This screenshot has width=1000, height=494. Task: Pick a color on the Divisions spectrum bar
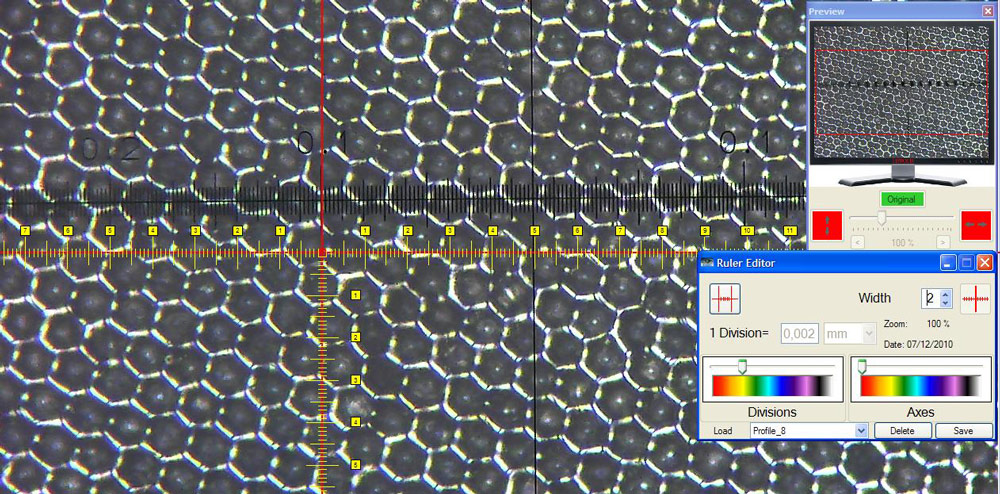(772, 386)
